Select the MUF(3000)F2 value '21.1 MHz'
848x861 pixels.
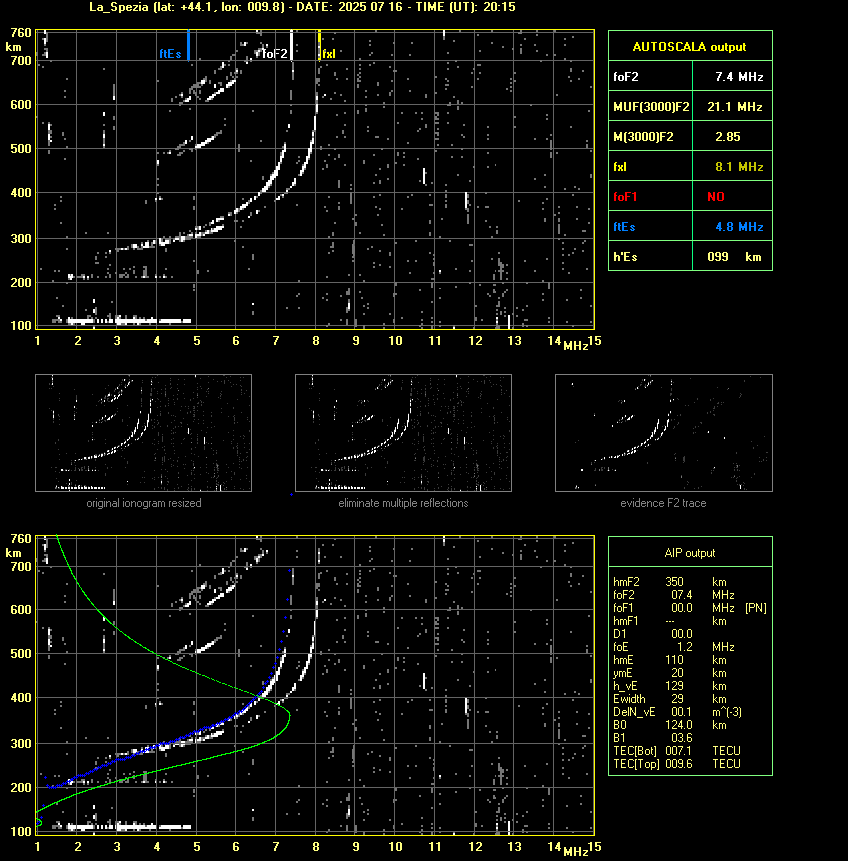tap(734, 107)
